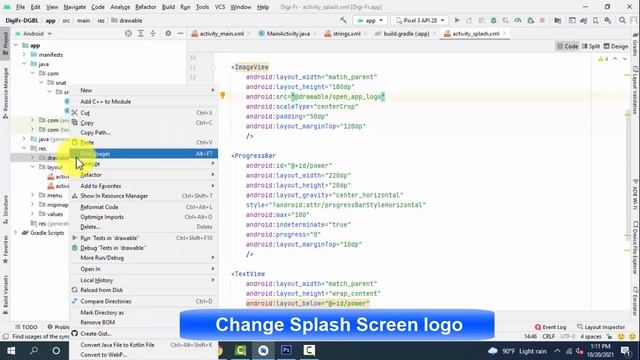Click the Cut scissors icon in context menu
Viewport: 640px width, 360px height.
click(74, 113)
